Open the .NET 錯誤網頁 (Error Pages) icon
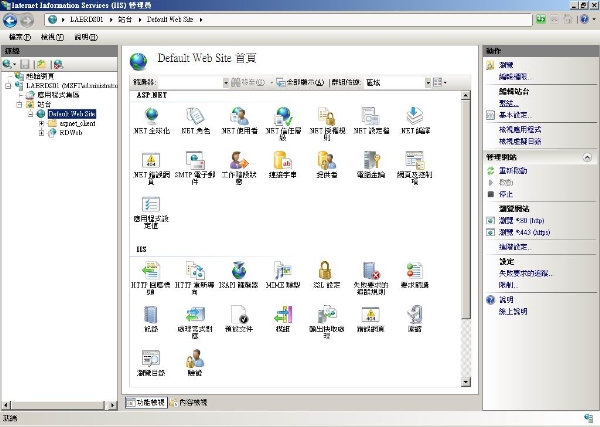The image size is (600, 427). (152, 160)
